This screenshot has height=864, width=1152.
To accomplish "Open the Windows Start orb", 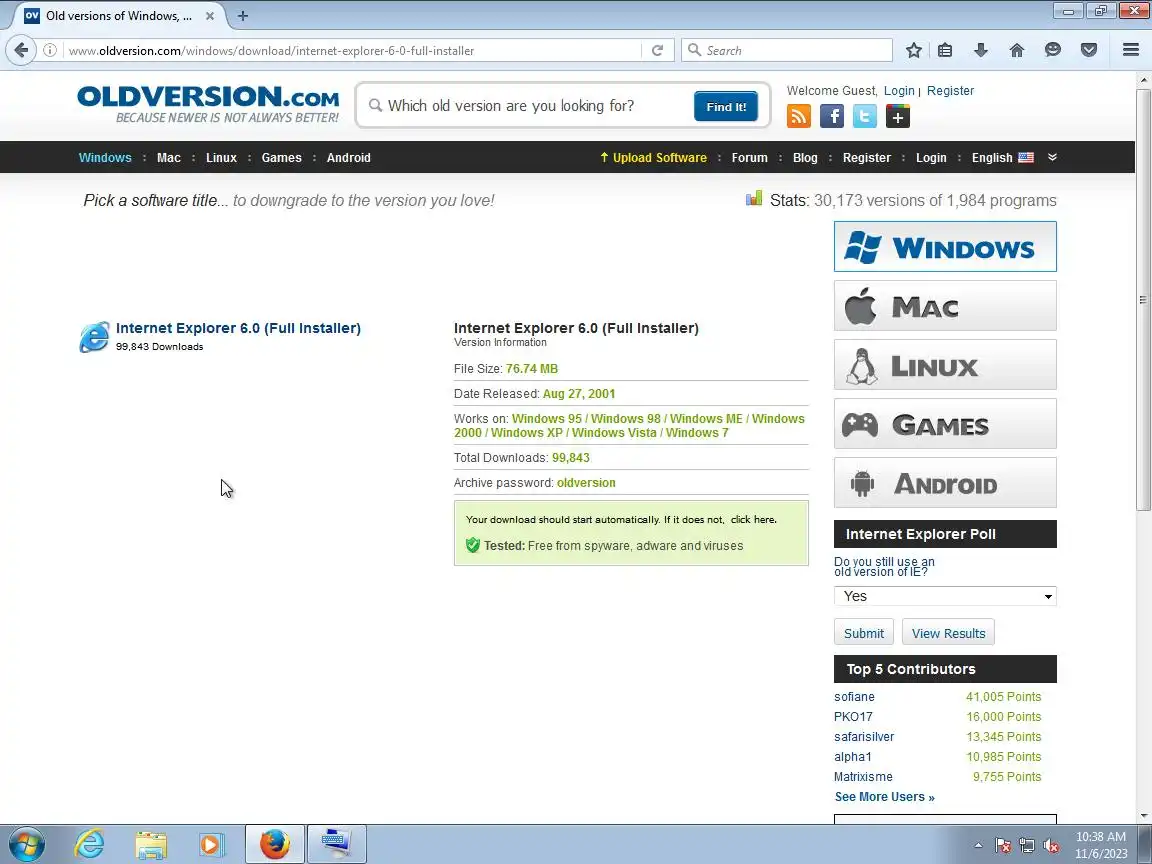I will (x=26, y=844).
